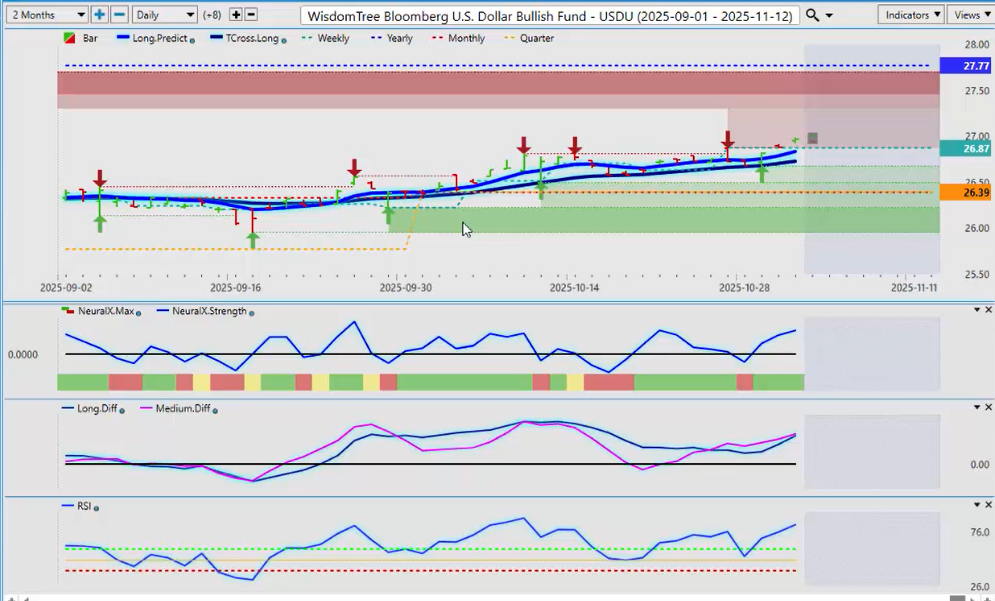This screenshot has height=601, width=995.
Task: Click the black plus forecast bars button
Action: 236,15
